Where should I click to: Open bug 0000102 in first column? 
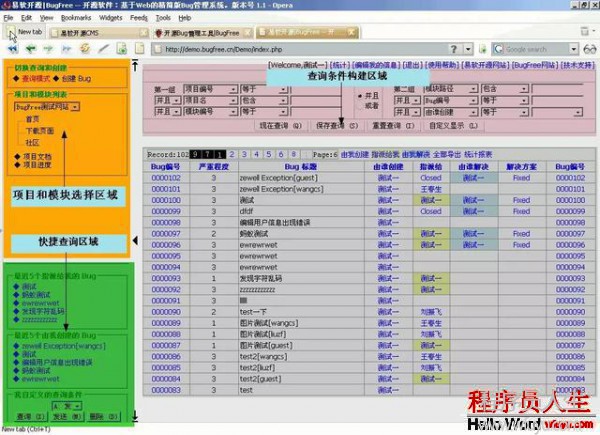pos(166,178)
